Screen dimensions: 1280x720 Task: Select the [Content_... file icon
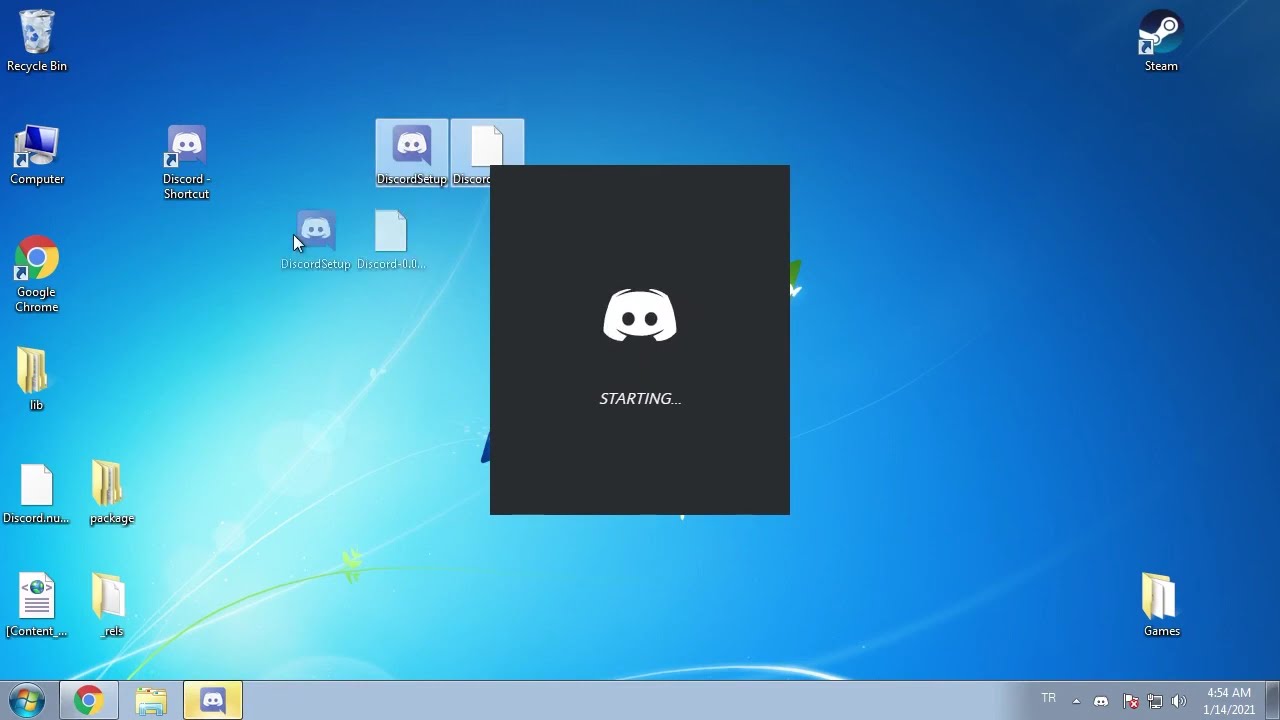(37, 606)
